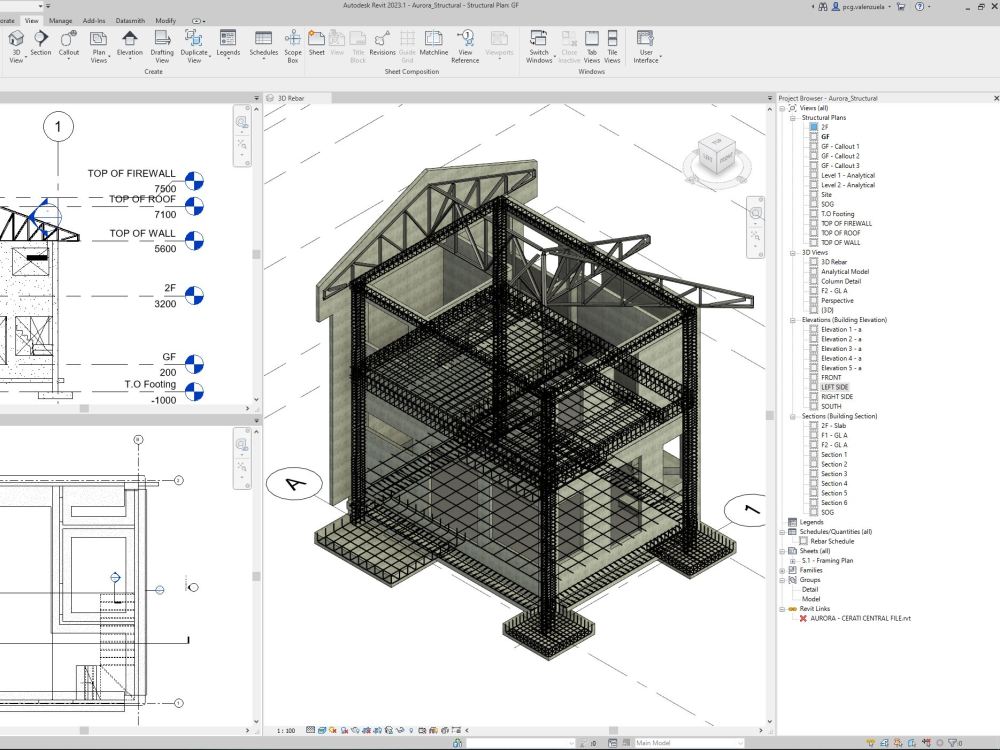Click the broken AURORA - CERATI link icon
This screenshot has width=1000, height=750.
coord(803,619)
